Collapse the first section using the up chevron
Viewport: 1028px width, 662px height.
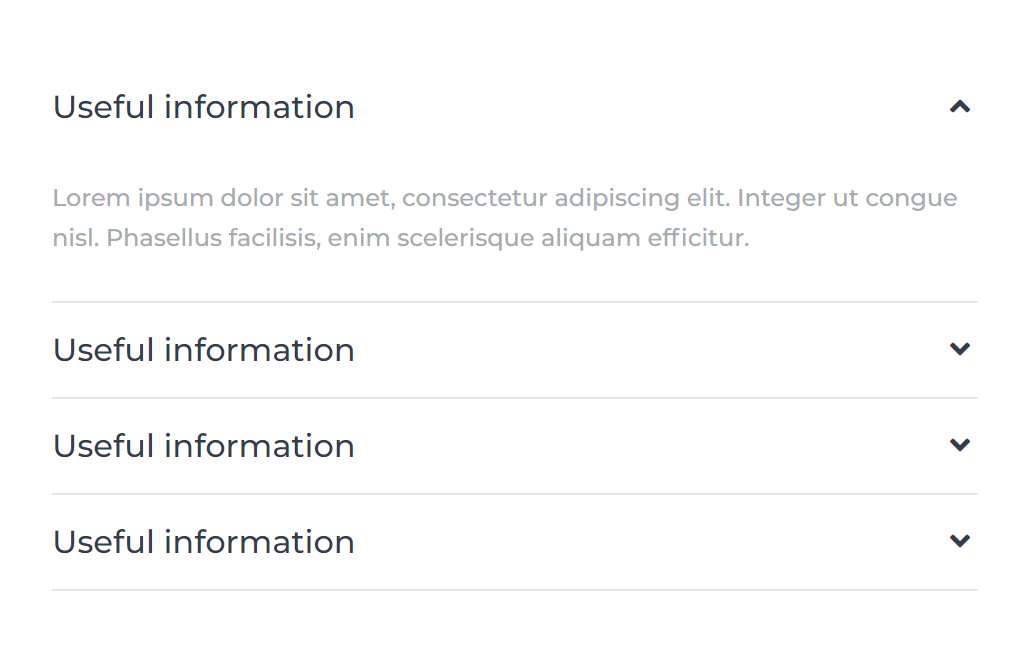(x=960, y=107)
